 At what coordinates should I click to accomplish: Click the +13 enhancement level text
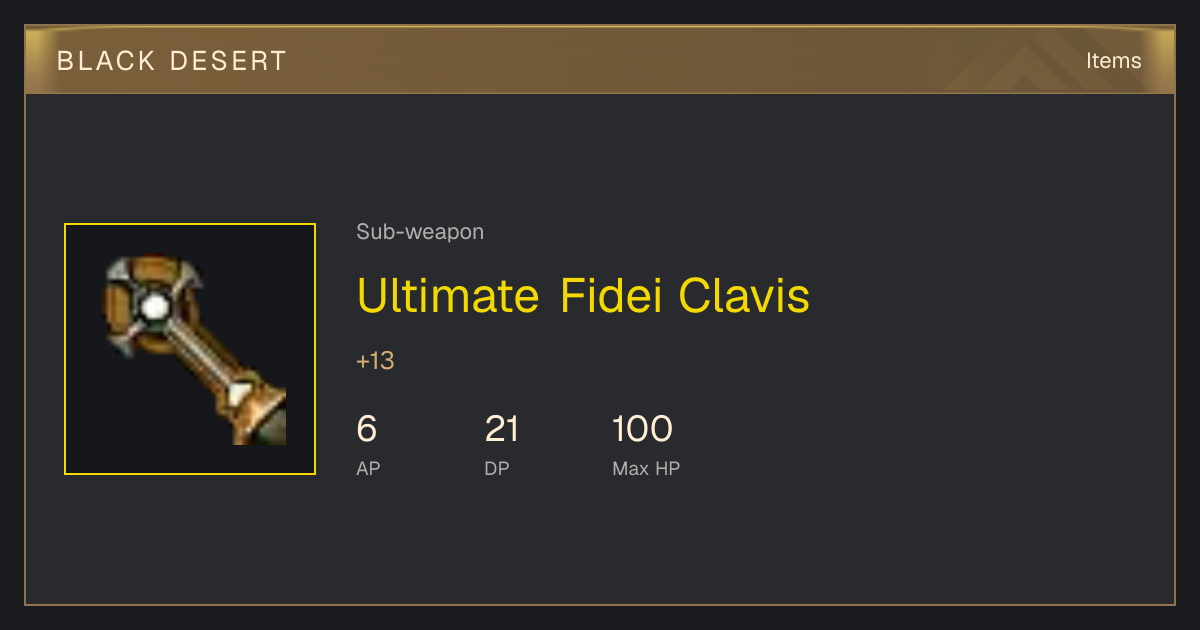375,361
